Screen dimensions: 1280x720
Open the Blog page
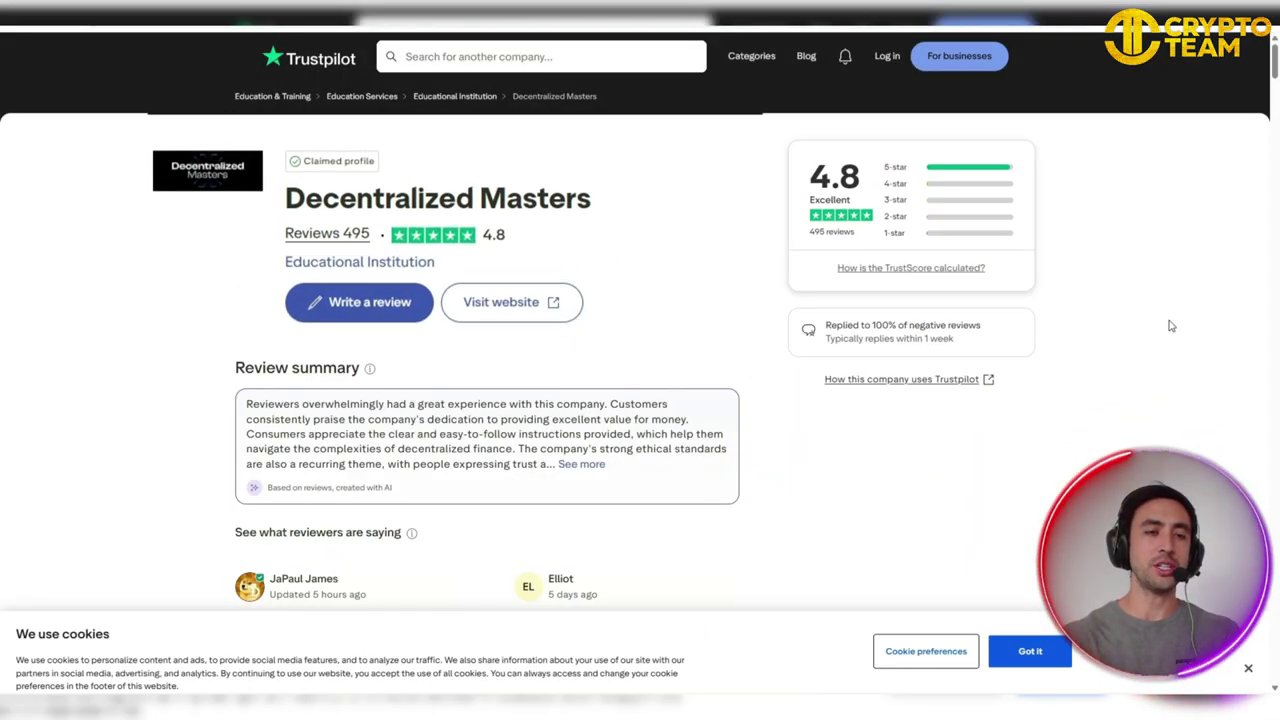coord(806,56)
